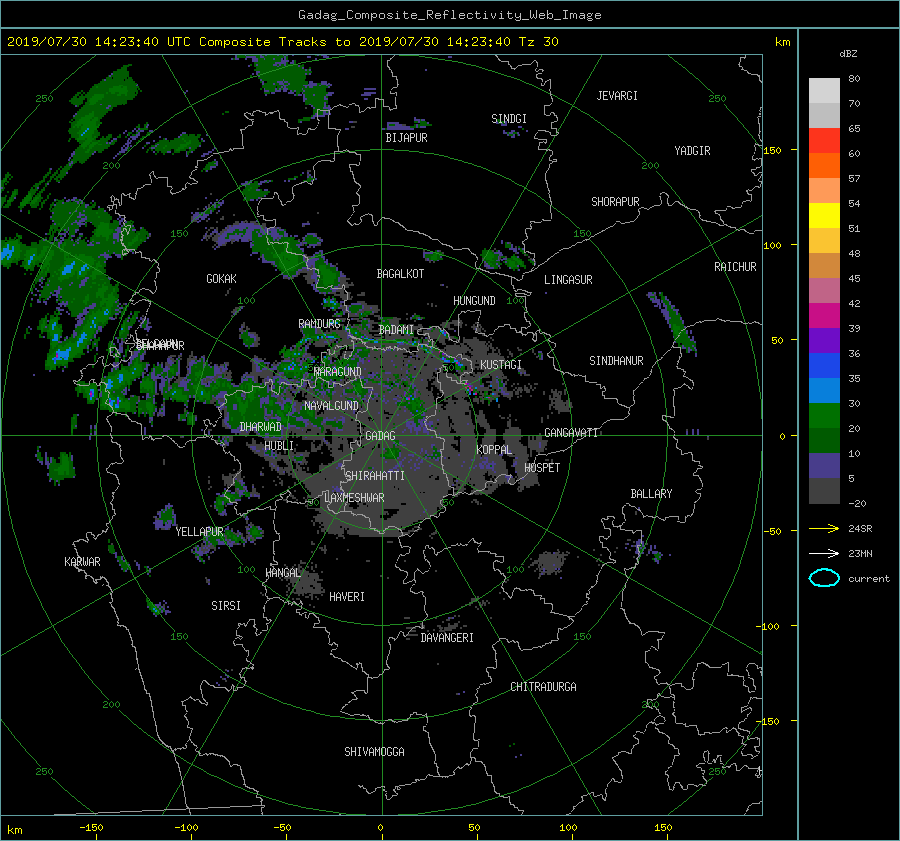The width and height of the screenshot is (900, 841).
Task: Click the YADGIR city label
Action: [692, 151]
